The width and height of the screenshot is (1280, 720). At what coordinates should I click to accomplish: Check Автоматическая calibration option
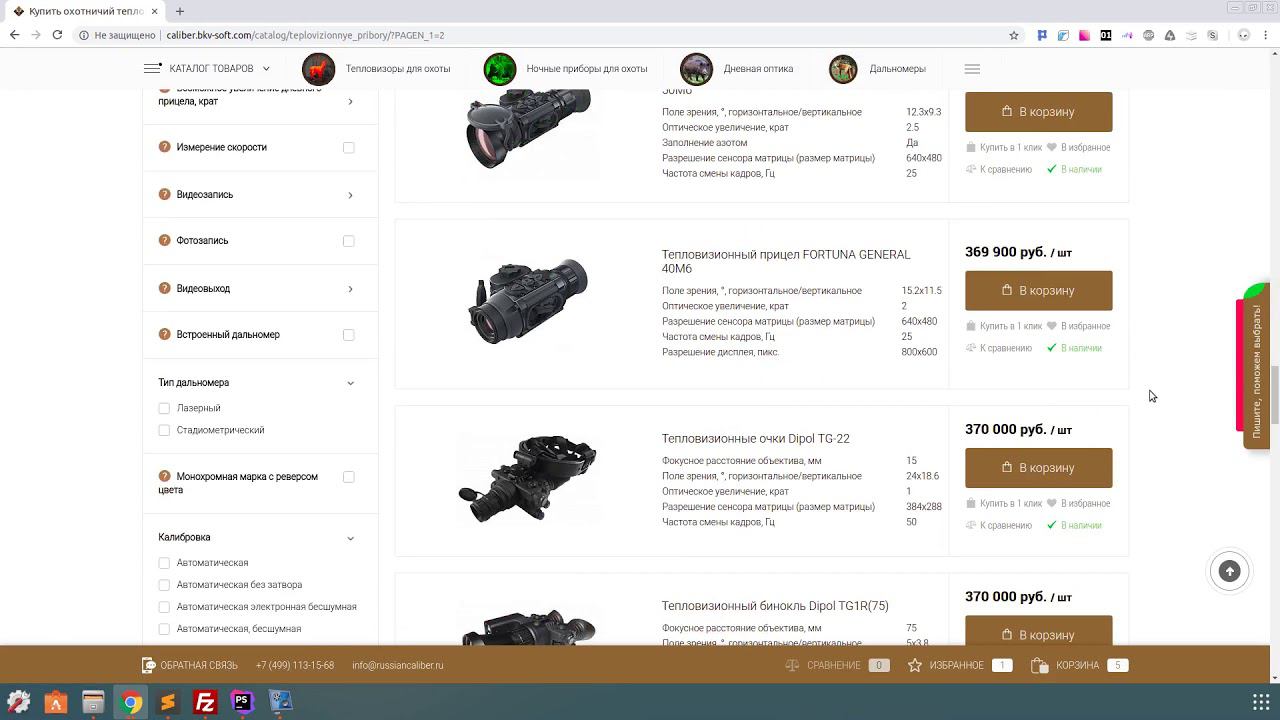pos(164,563)
